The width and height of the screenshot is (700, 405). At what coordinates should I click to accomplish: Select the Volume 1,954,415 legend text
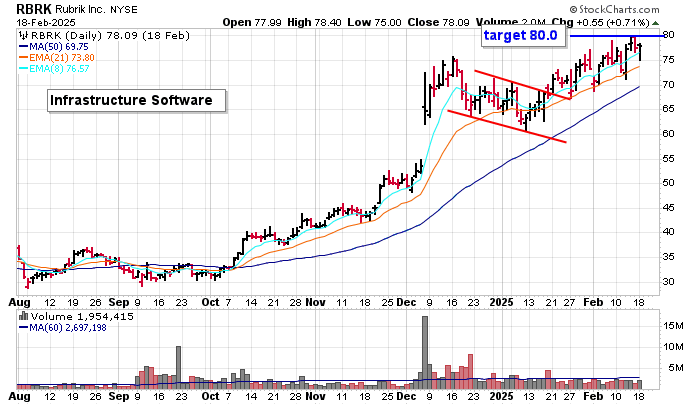pyautogui.click(x=82, y=317)
